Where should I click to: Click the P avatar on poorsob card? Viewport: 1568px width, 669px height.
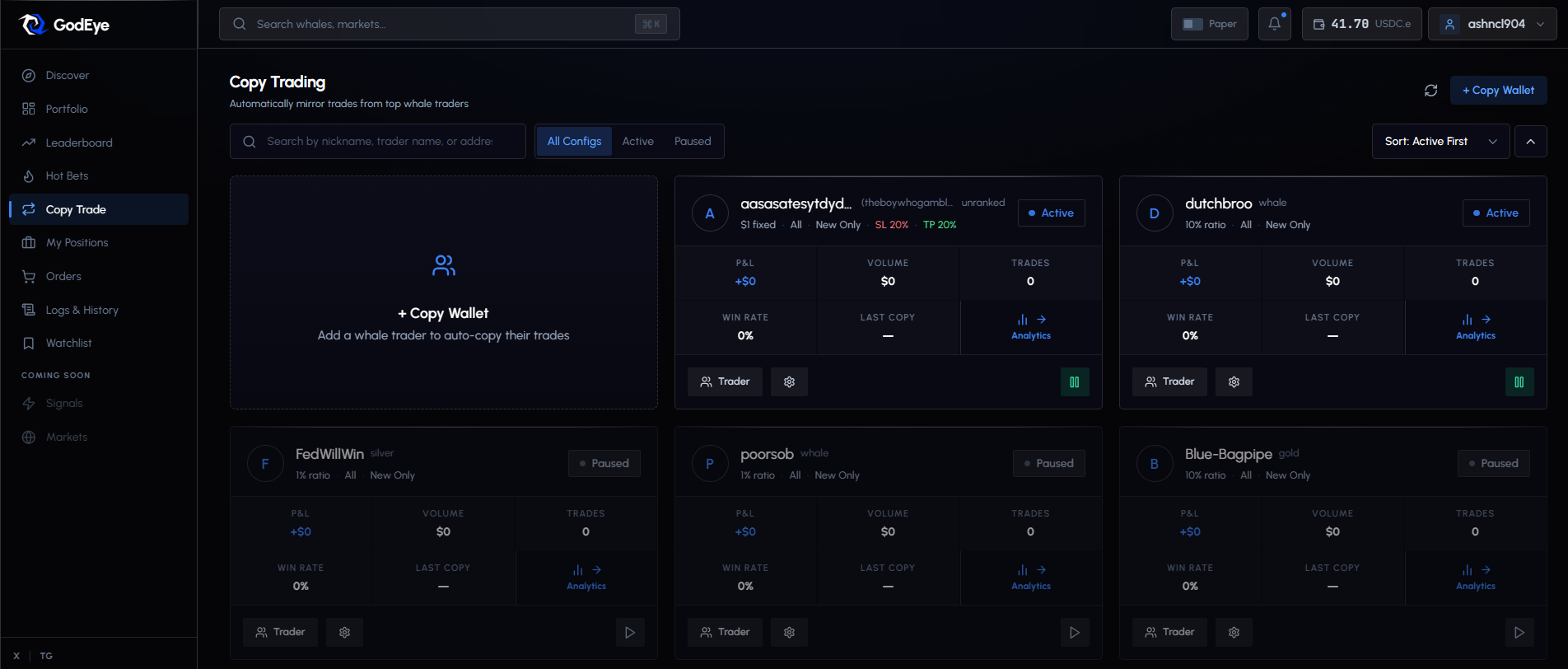710,464
